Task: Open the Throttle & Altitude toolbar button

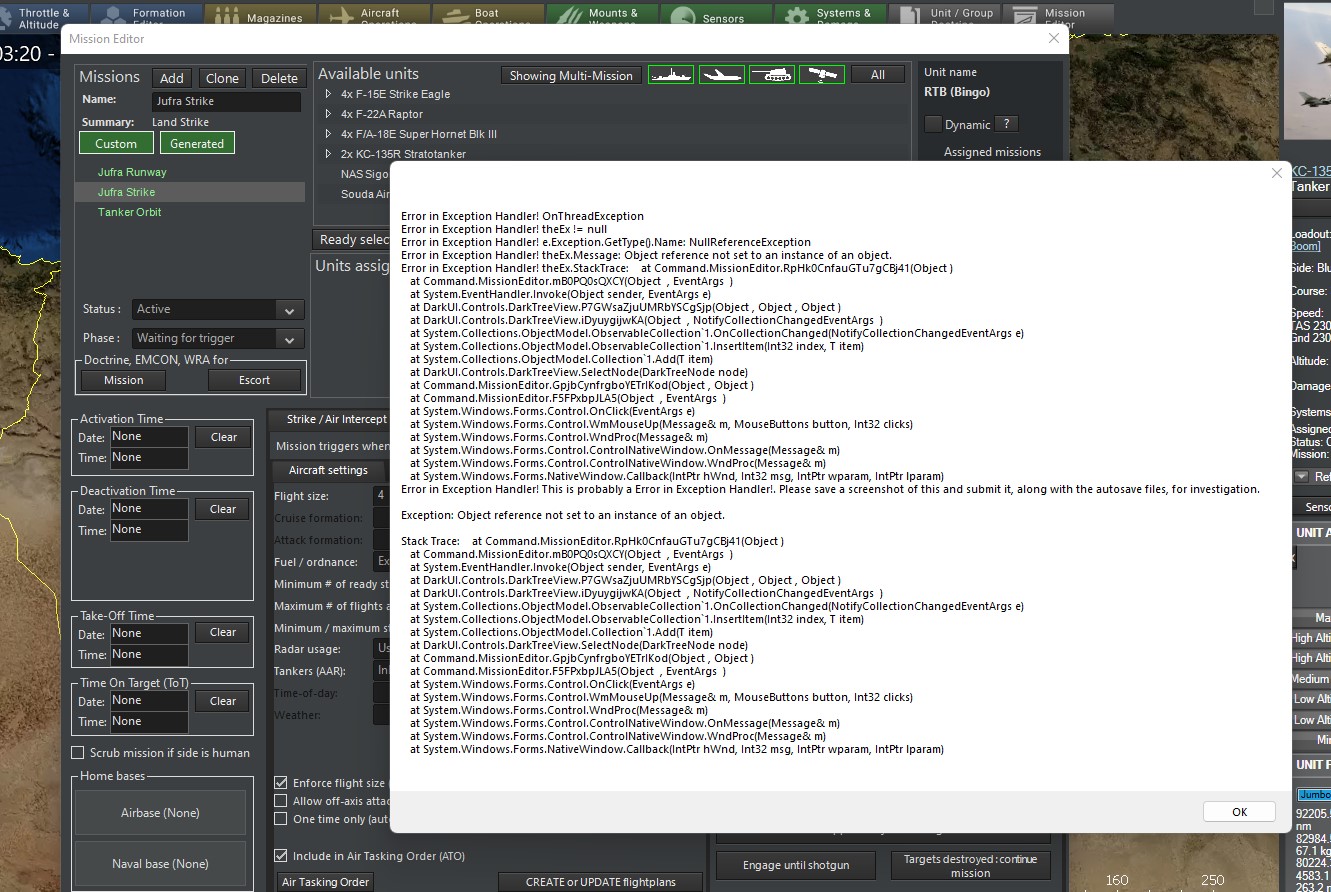Action: [43, 16]
